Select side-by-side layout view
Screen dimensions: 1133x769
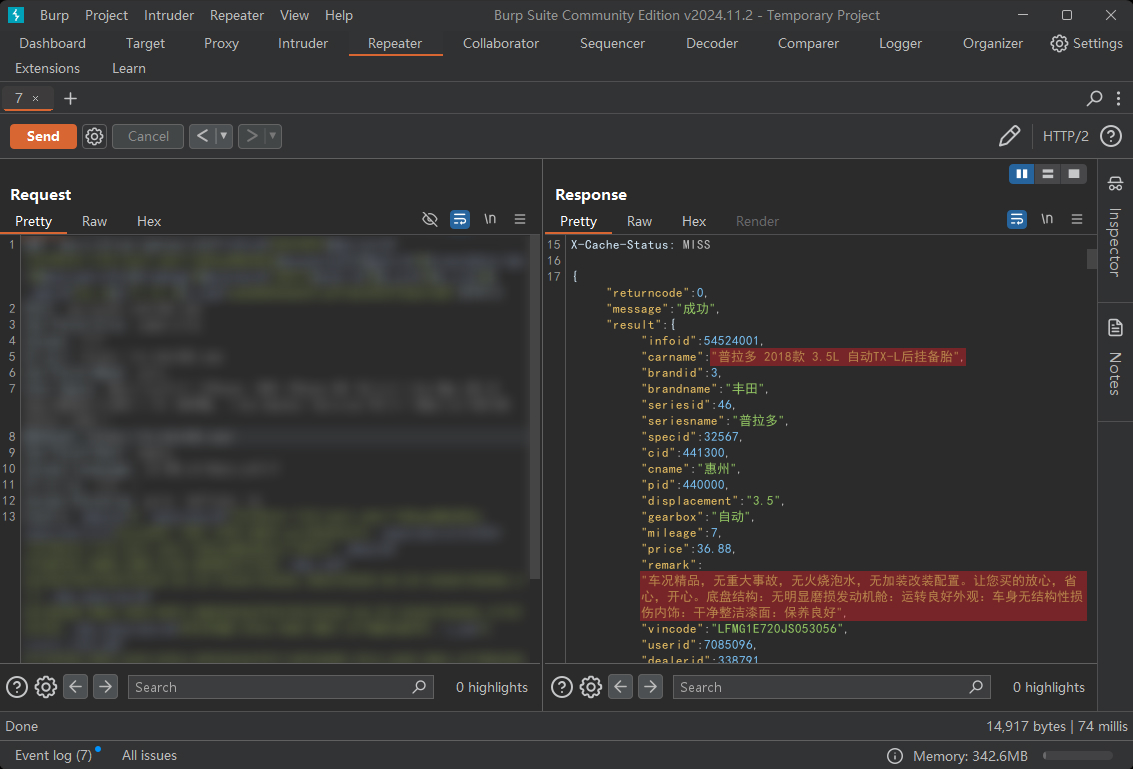pos(1022,173)
